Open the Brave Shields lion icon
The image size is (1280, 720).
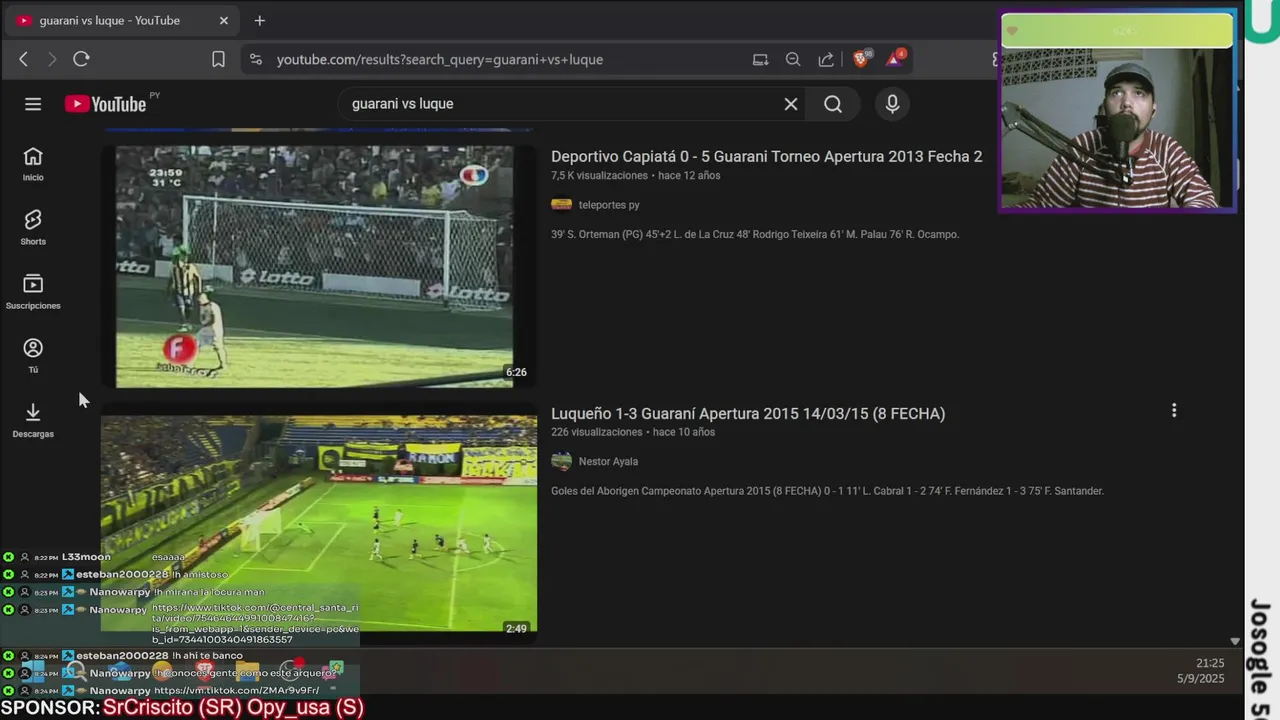[861, 59]
